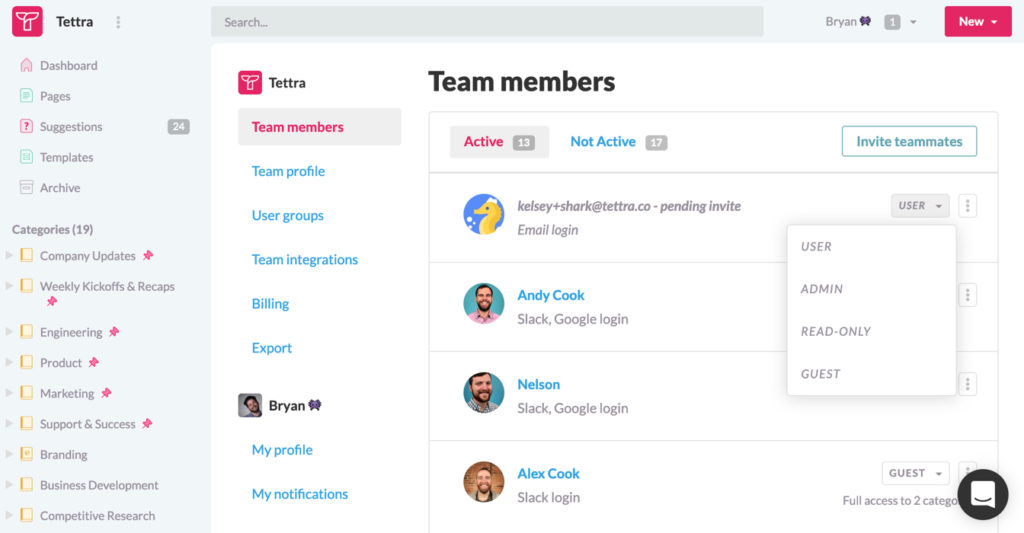Click the Invite teammates button
This screenshot has height=533, width=1024.
(x=908, y=142)
